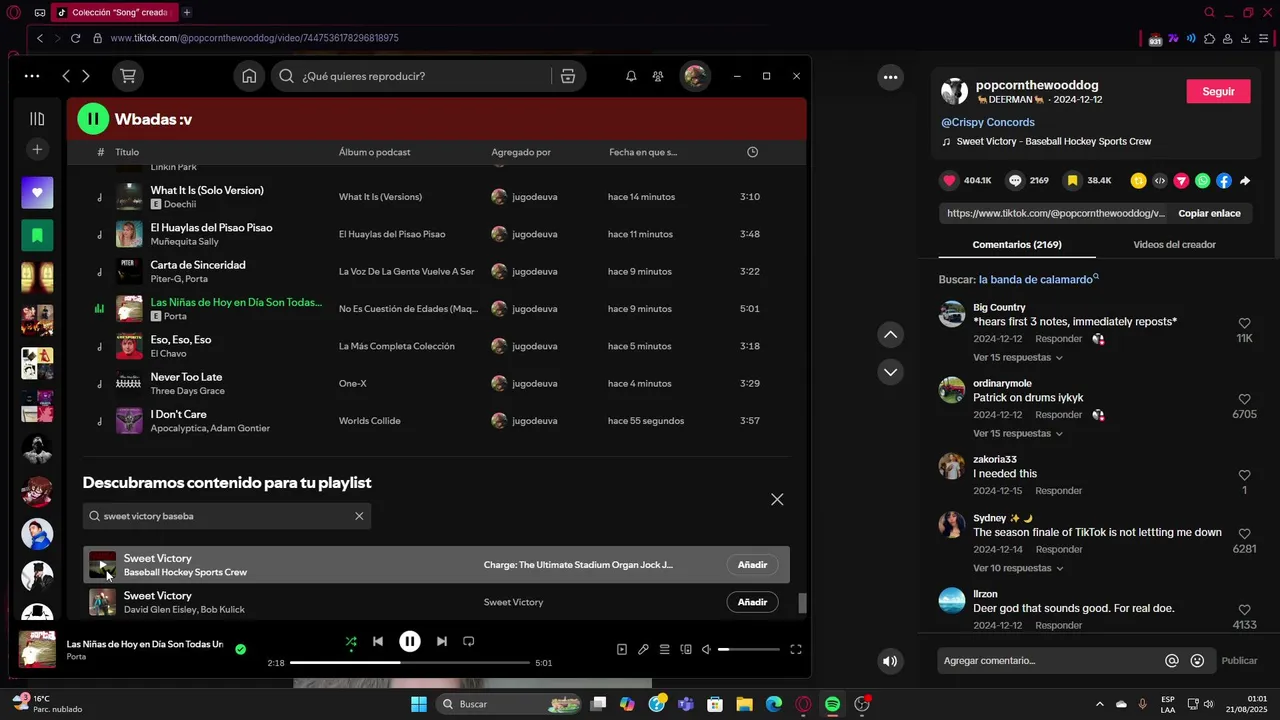Open Now Playing view icon
The height and width of the screenshot is (720, 1280).
(622, 650)
